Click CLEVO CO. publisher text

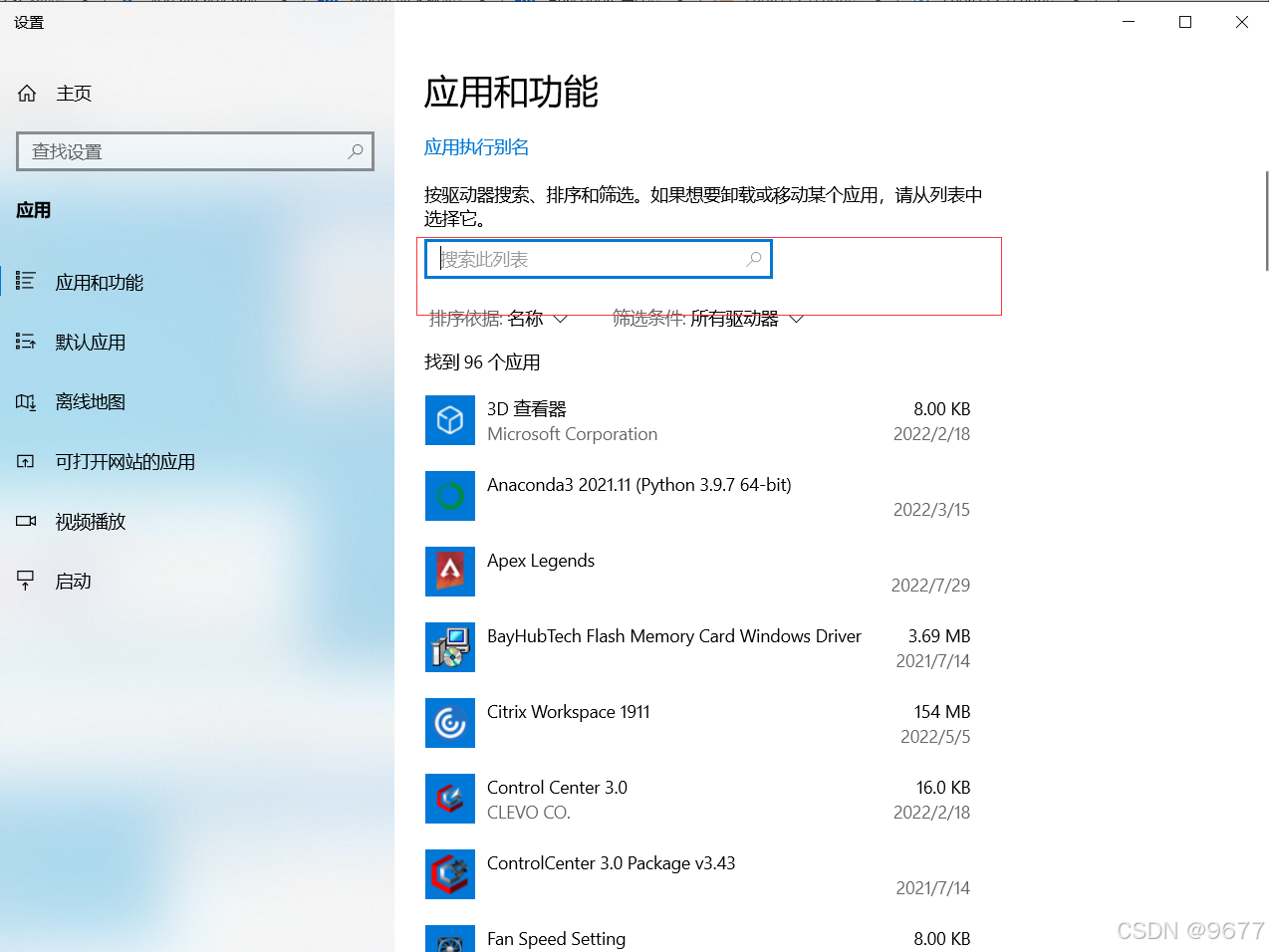click(x=529, y=812)
